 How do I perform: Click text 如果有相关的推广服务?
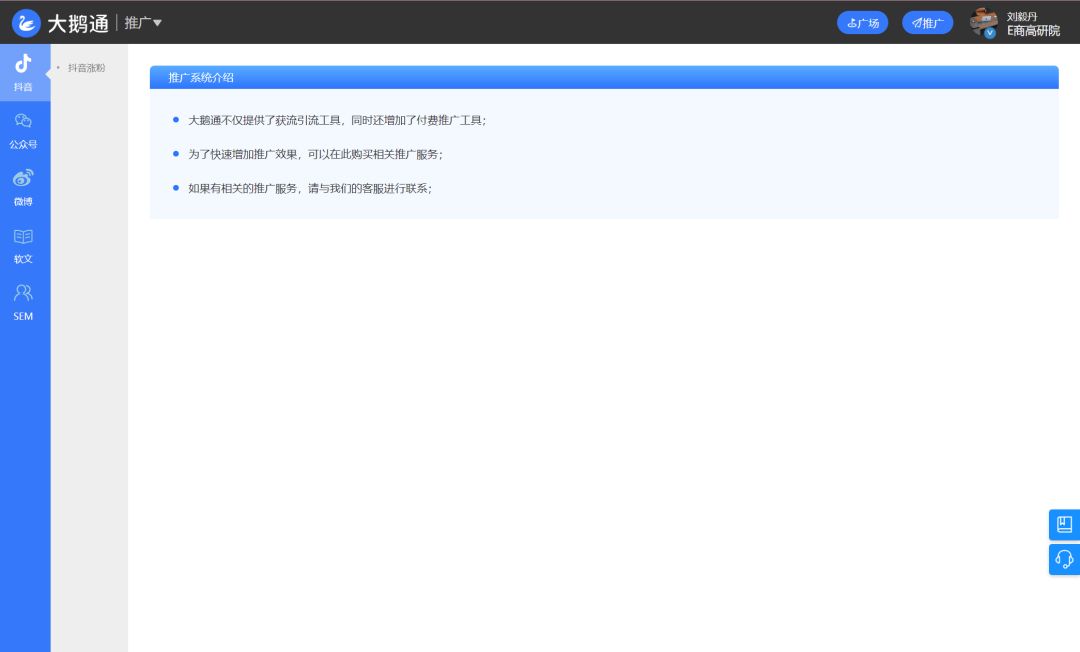click(242, 189)
